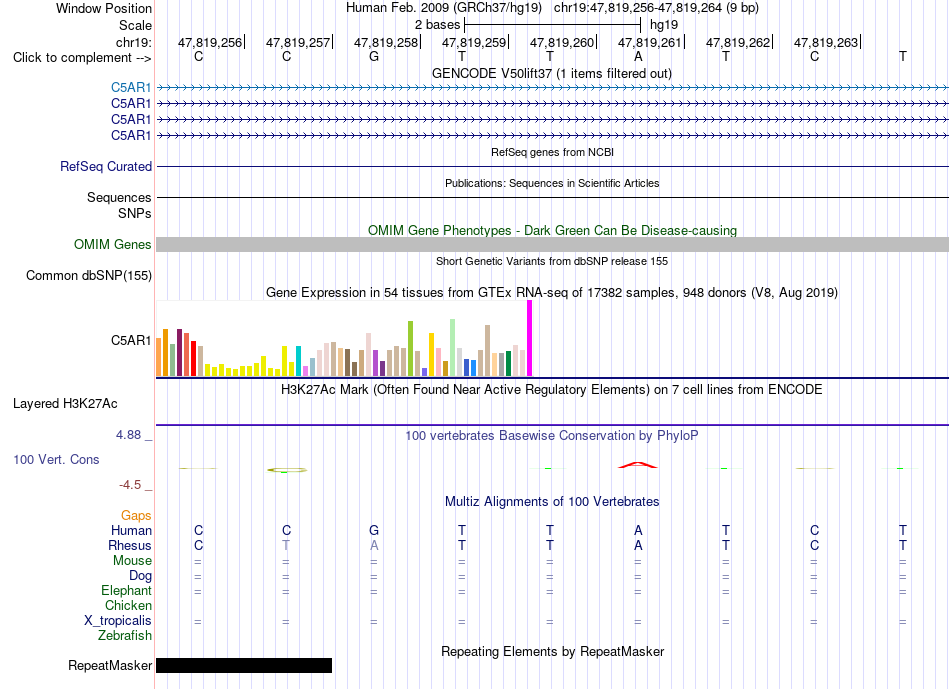Viewport: 950px width, 689px height.
Task: Select the black RepeatMasker element block
Action: coord(244,665)
